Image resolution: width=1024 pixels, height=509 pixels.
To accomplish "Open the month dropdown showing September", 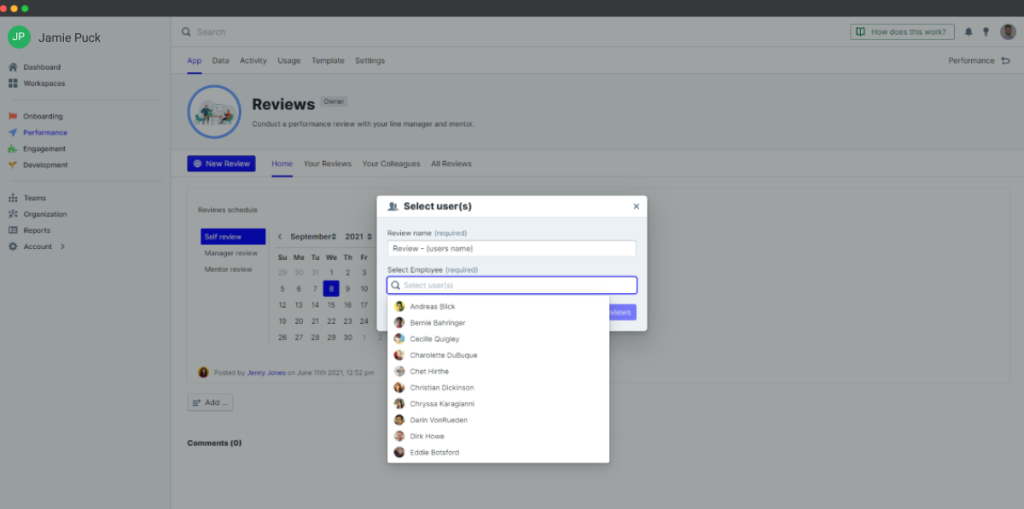I will (x=313, y=237).
